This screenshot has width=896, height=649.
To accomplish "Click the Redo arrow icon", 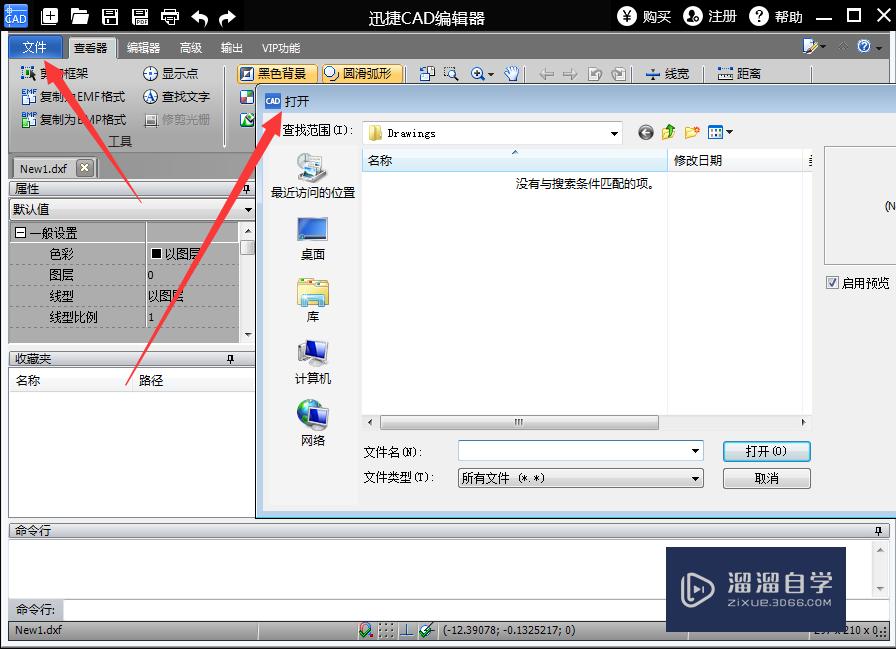I will pos(227,18).
